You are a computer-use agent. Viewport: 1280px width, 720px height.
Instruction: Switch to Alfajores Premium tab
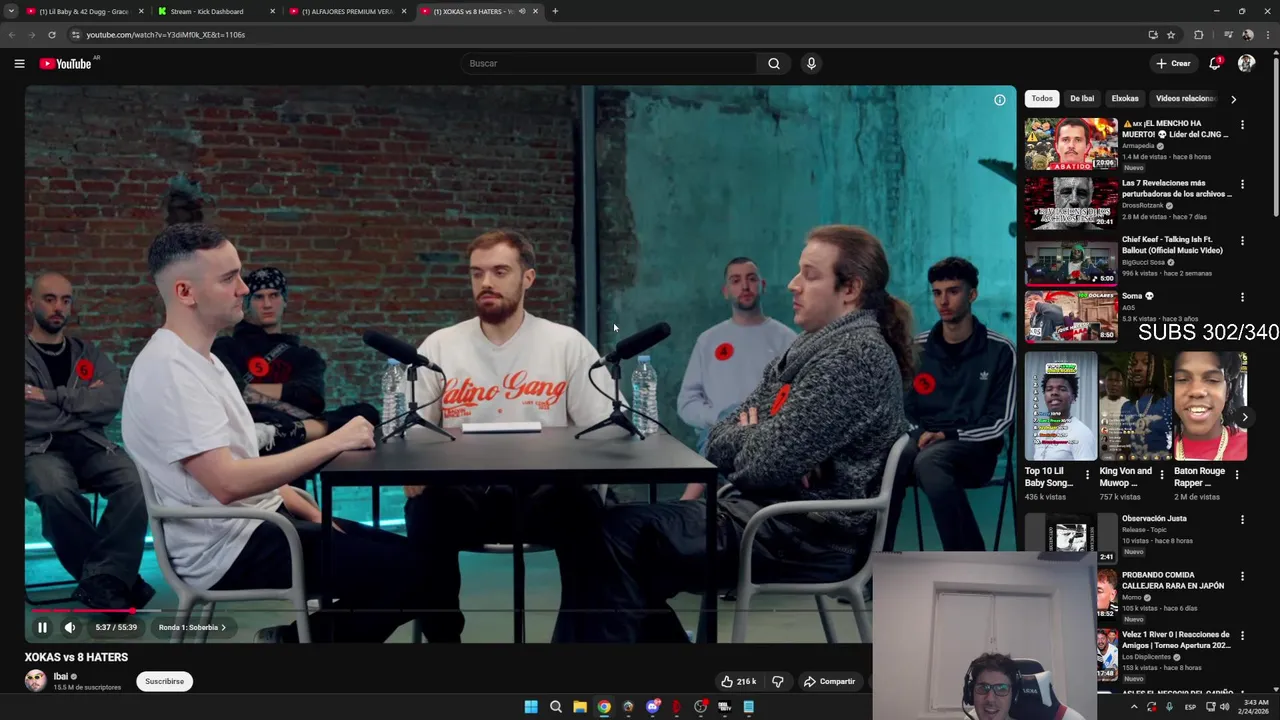pos(346,11)
